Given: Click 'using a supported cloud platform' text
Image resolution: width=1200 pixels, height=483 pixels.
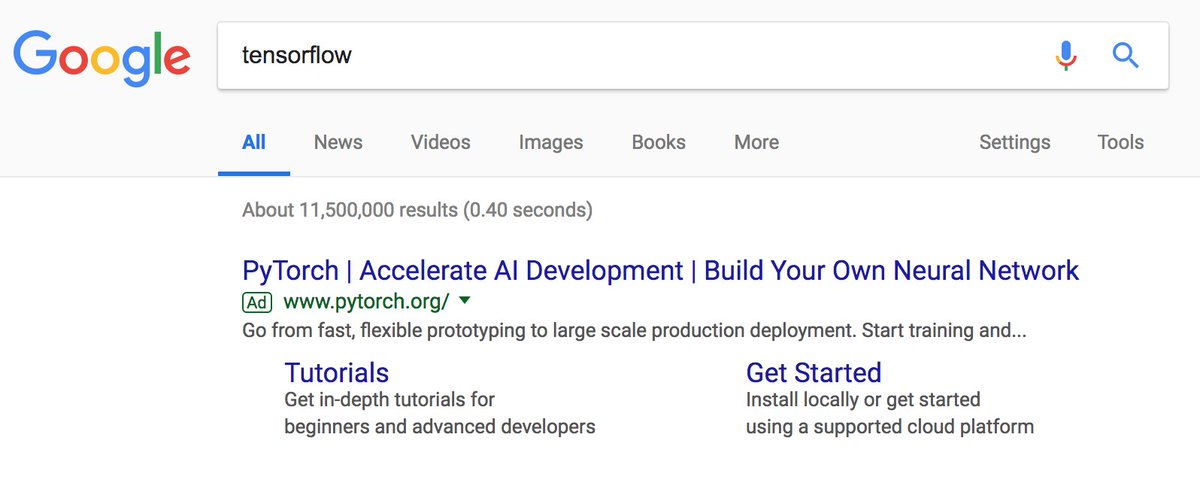Looking at the screenshot, I should 890,427.
